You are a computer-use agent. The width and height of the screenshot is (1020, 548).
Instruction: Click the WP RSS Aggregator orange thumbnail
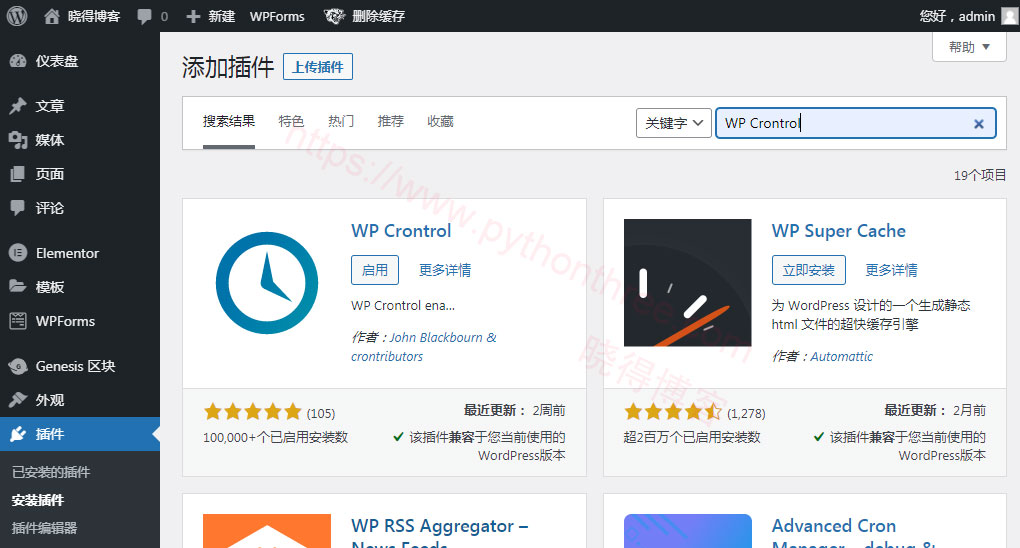coord(267,531)
